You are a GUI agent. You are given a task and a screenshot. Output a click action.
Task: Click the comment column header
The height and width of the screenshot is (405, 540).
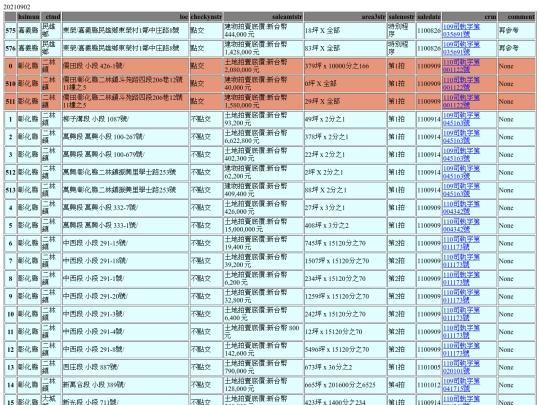click(517, 17)
